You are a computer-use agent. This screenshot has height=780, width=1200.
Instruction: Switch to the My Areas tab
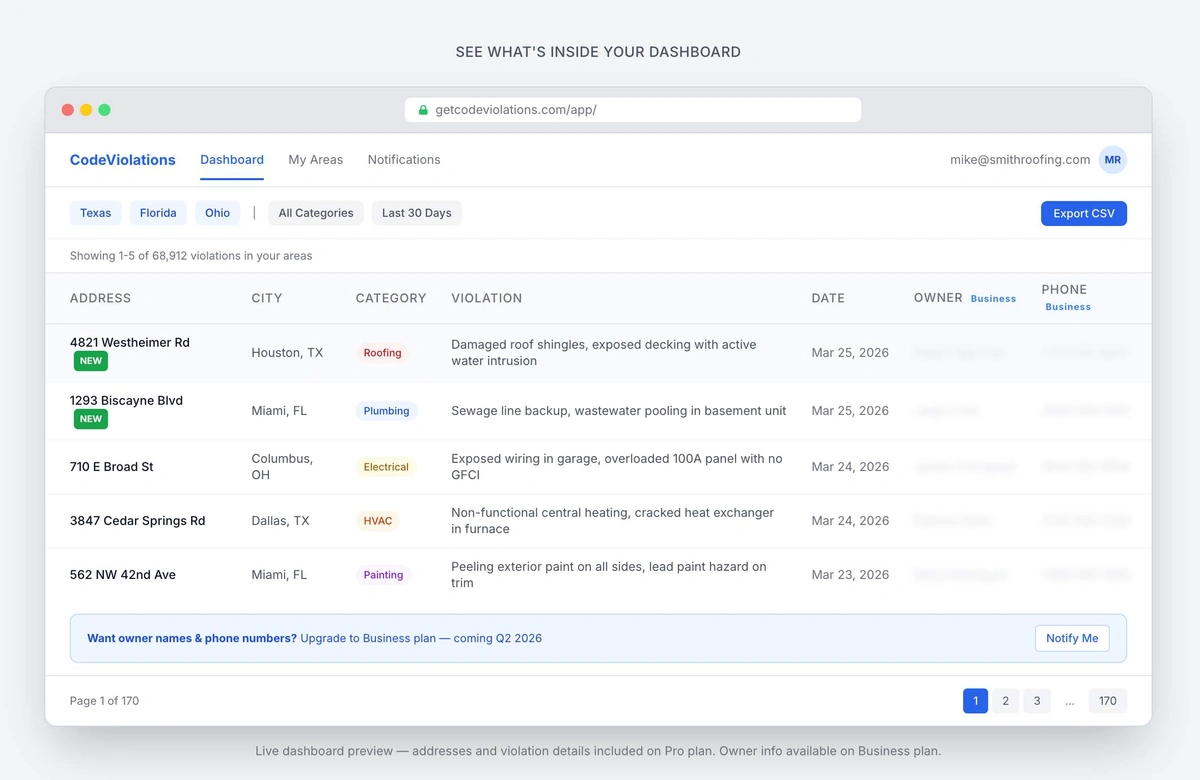click(315, 159)
